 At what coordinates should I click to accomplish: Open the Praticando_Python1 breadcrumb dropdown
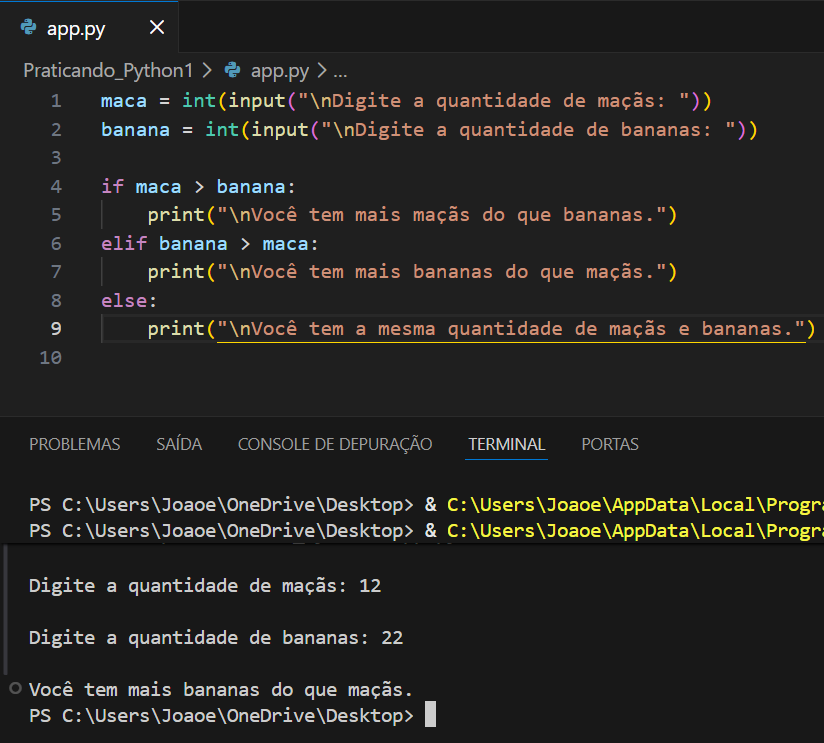click(107, 70)
